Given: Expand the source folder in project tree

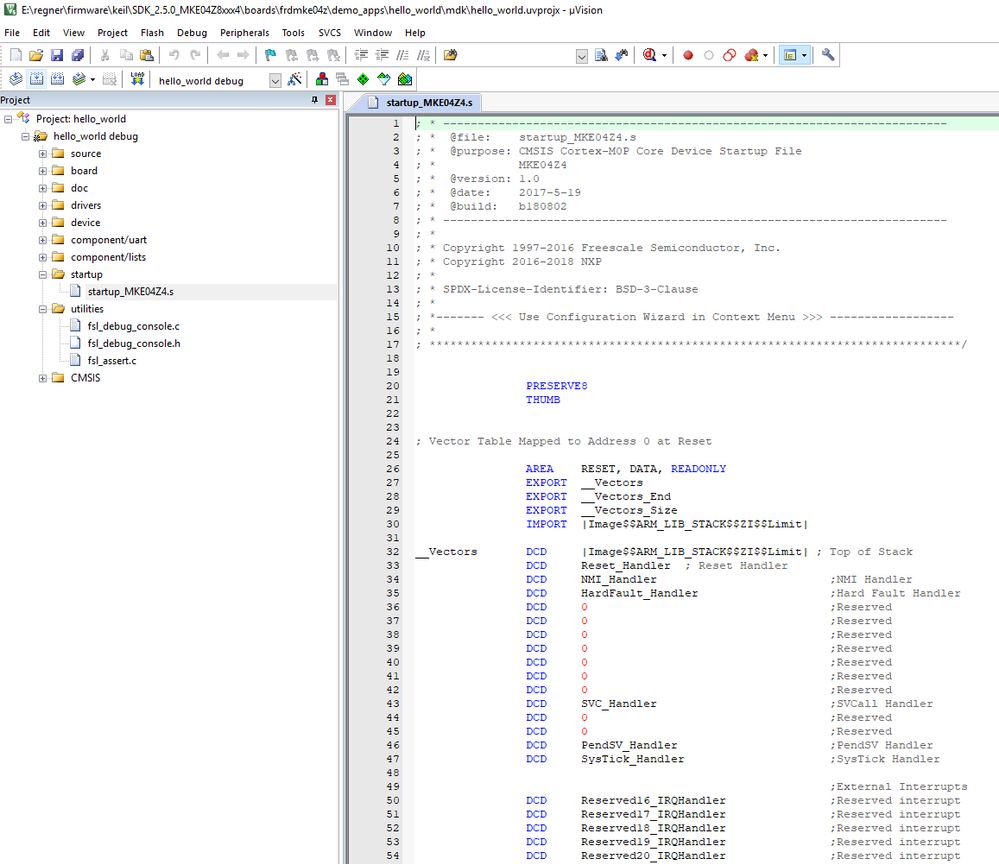Looking at the screenshot, I should point(43,154).
